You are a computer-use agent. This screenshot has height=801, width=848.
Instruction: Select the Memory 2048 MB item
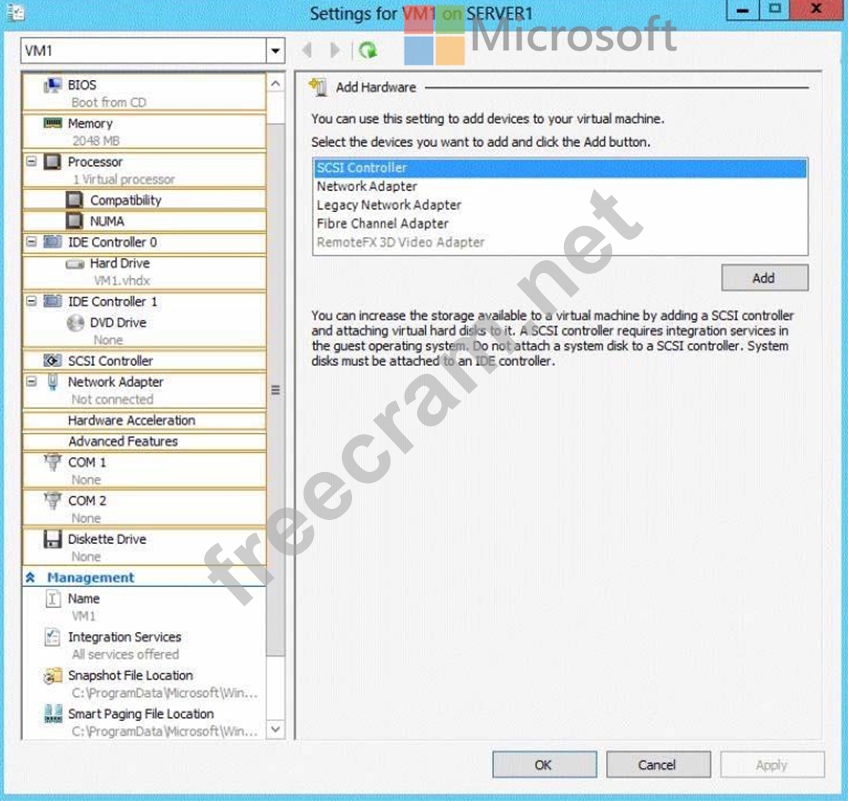click(x=144, y=131)
